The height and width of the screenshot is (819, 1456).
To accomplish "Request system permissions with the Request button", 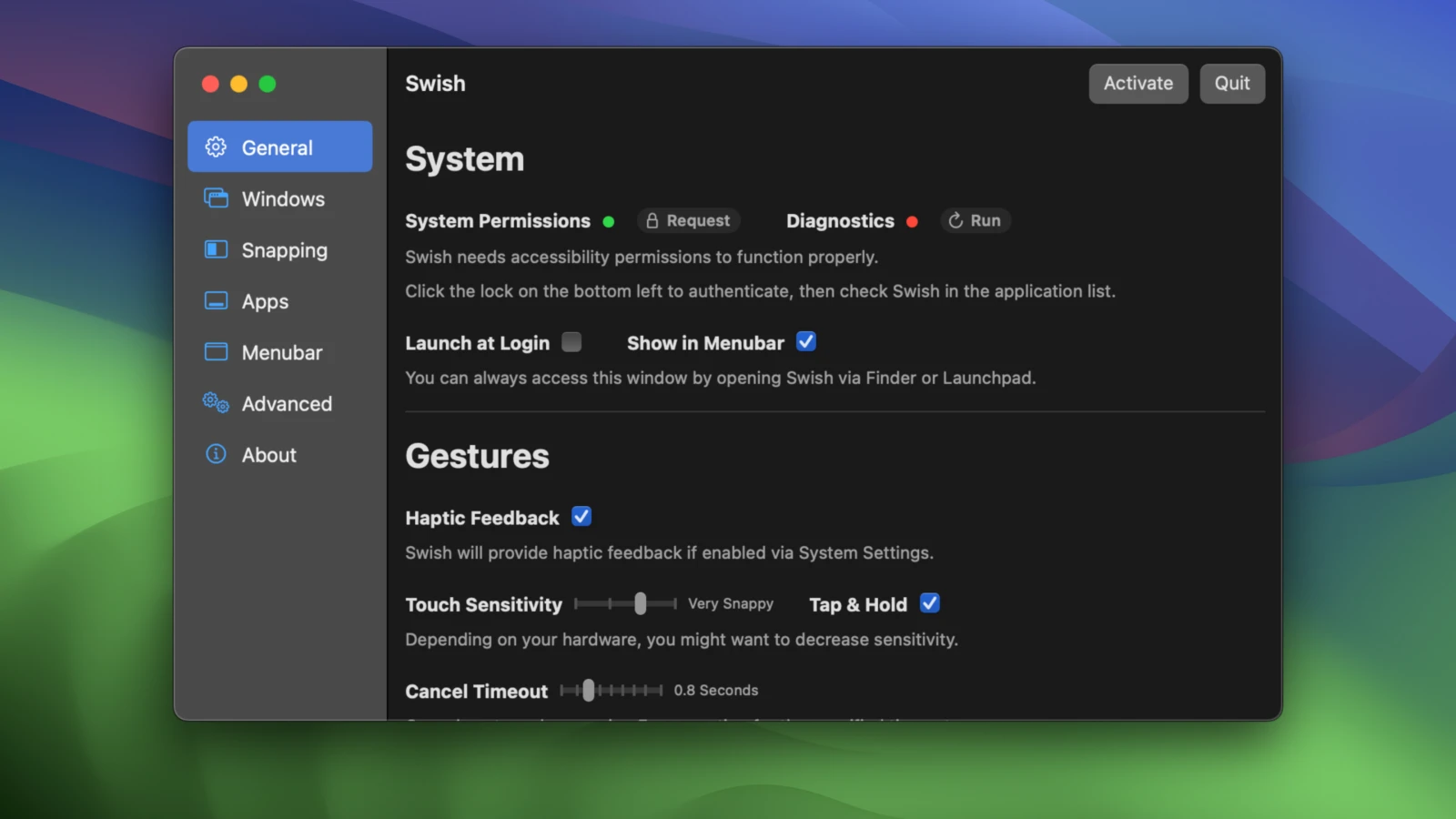I will (x=689, y=221).
